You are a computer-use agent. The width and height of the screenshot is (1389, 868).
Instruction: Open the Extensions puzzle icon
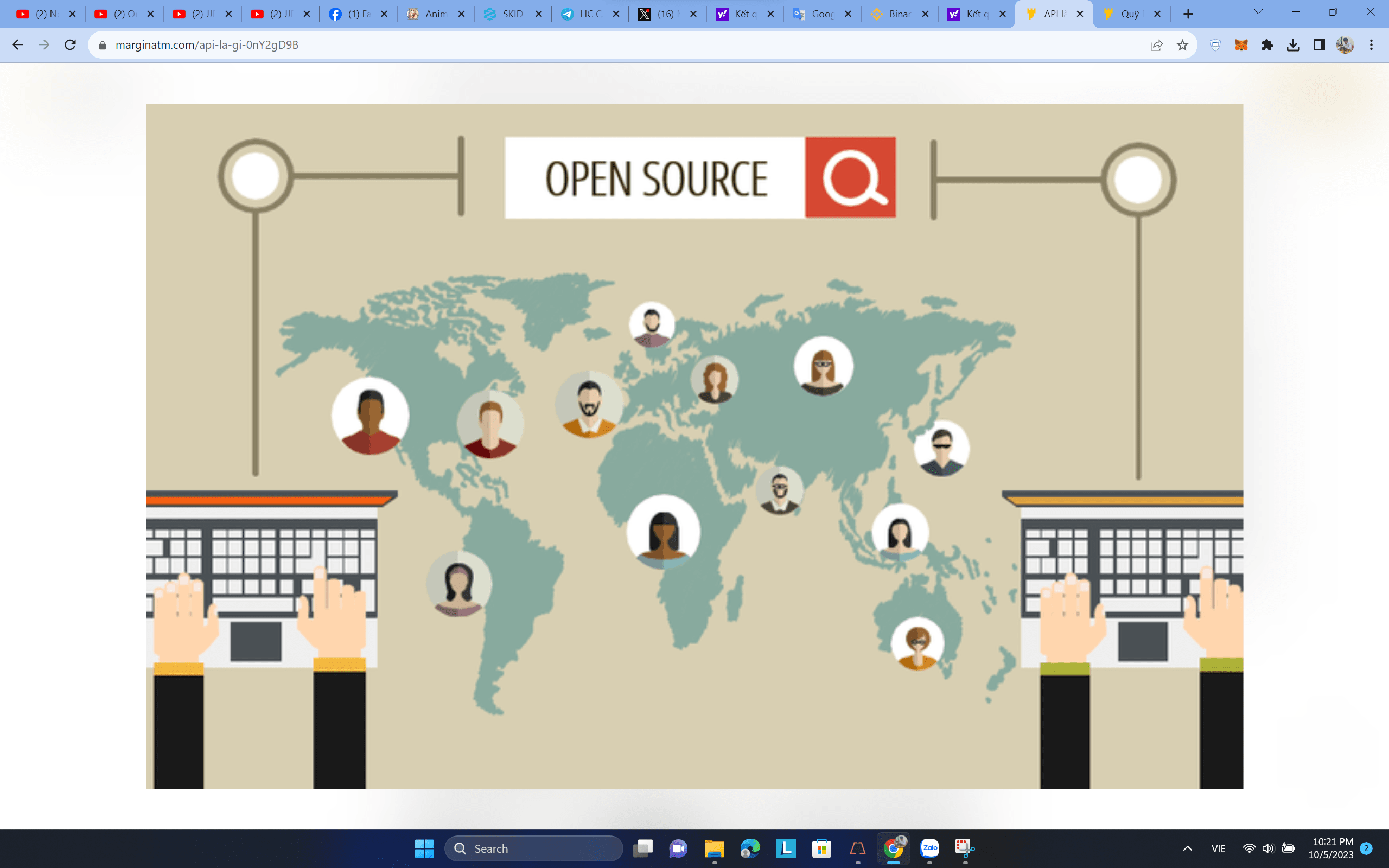(1267, 45)
